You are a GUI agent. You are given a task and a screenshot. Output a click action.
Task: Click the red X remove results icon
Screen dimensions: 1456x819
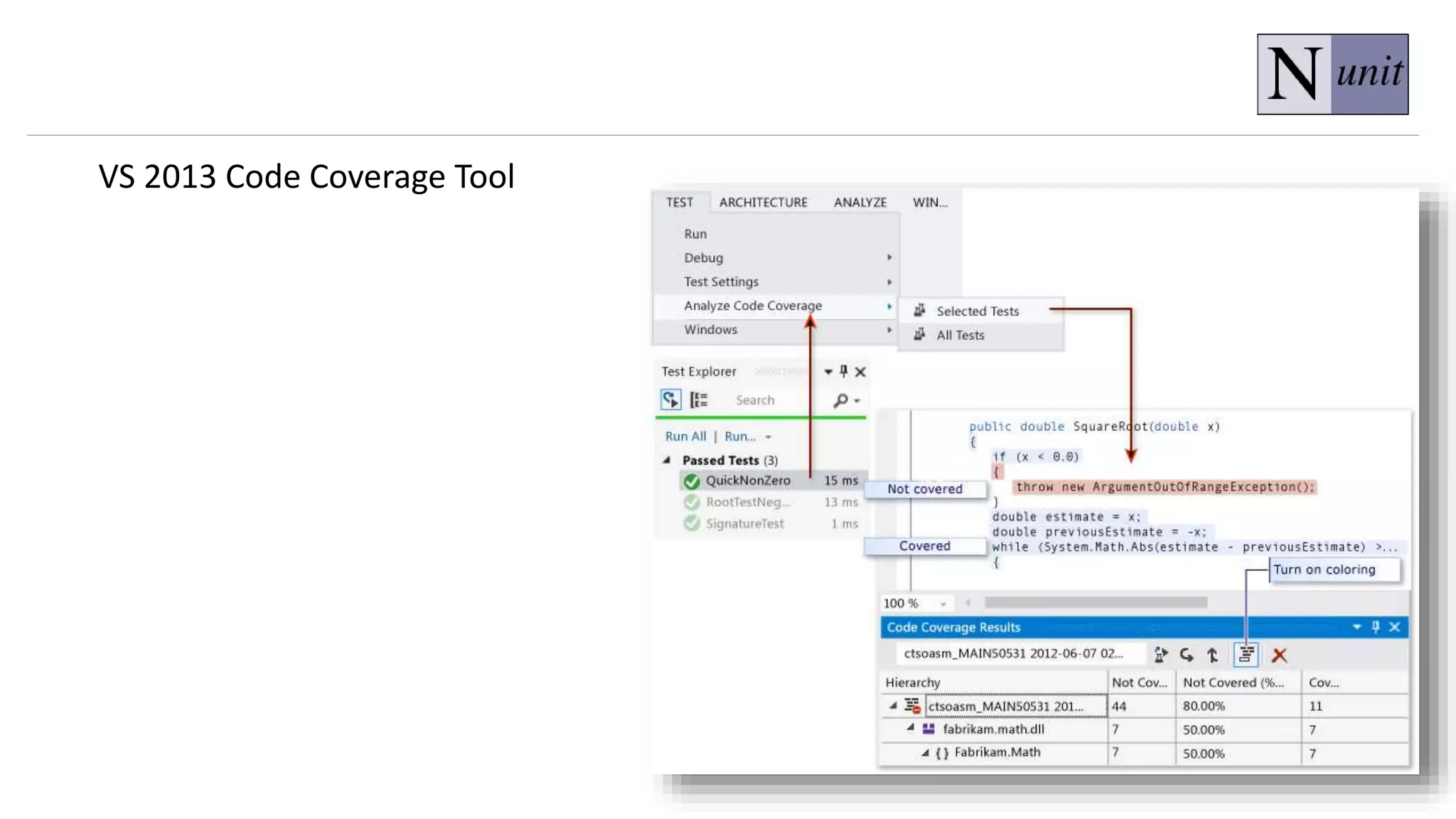1279,655
